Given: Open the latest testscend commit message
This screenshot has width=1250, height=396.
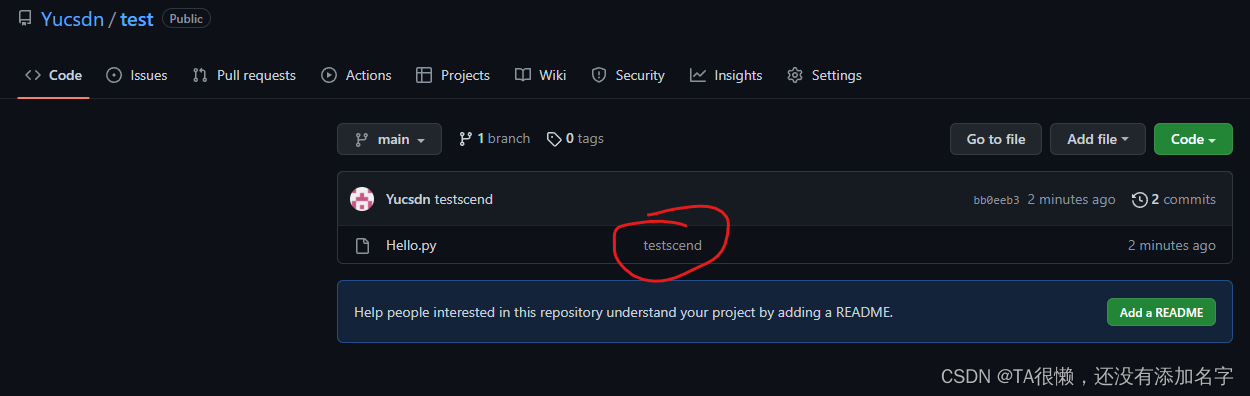Looking at the screenshot, I should click(464, 199).
